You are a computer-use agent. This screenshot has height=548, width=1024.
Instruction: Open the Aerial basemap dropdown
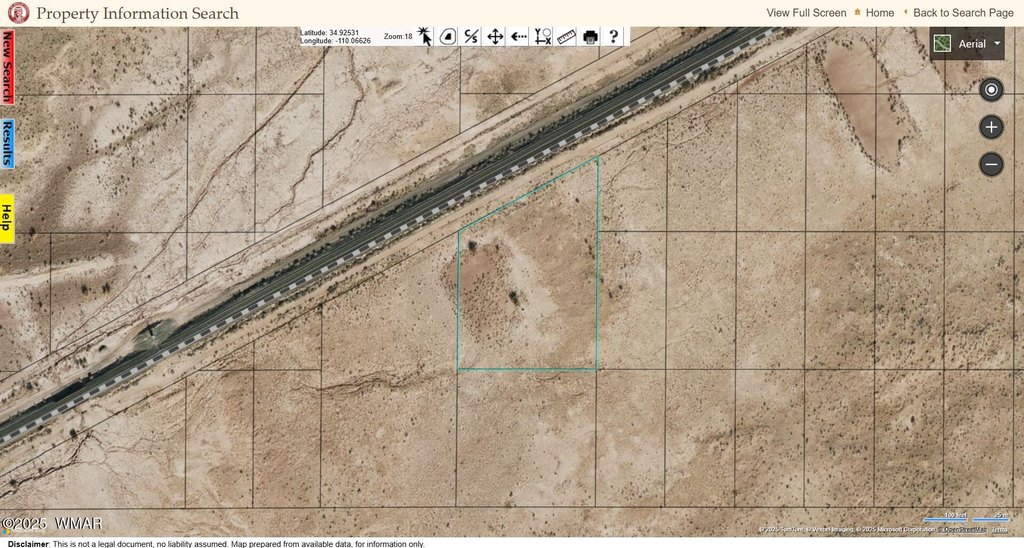(967, 44)
